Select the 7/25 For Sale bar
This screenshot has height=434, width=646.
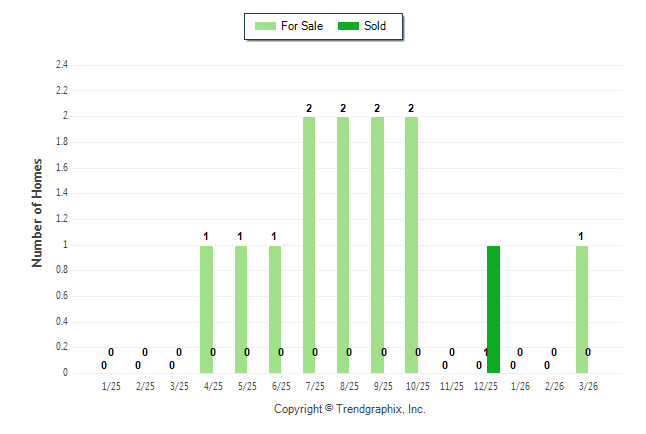tap(309, 245)
